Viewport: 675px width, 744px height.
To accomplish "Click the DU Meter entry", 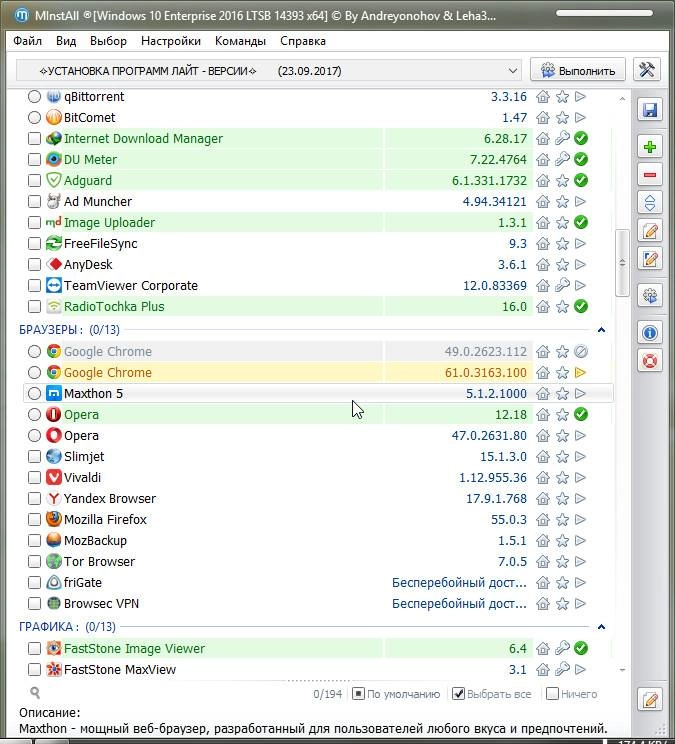I will pyautogui.click(x=90, y=159).
